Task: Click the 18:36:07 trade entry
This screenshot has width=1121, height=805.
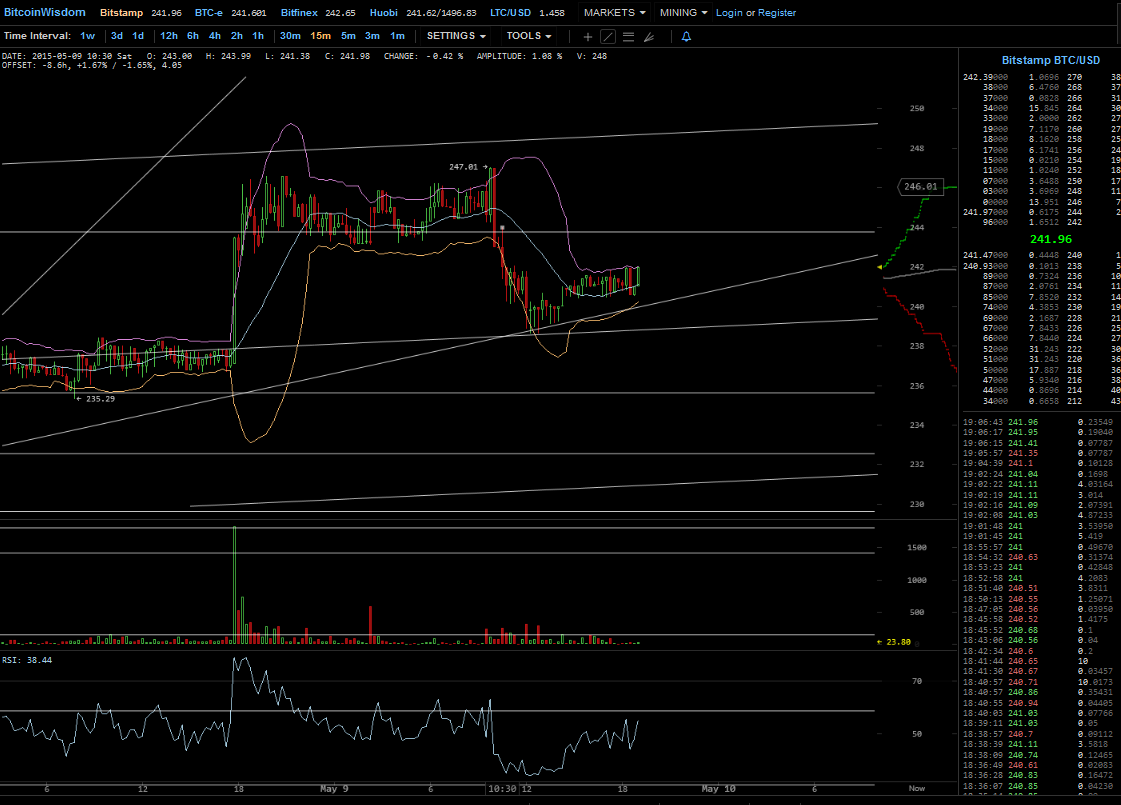Action: tap(1038, 786)
